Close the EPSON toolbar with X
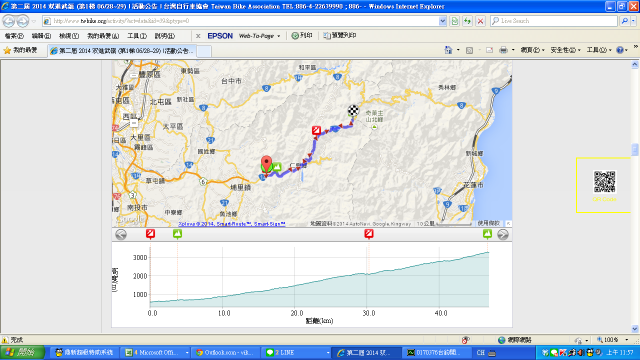640x360 pixels. coord(198,36)
